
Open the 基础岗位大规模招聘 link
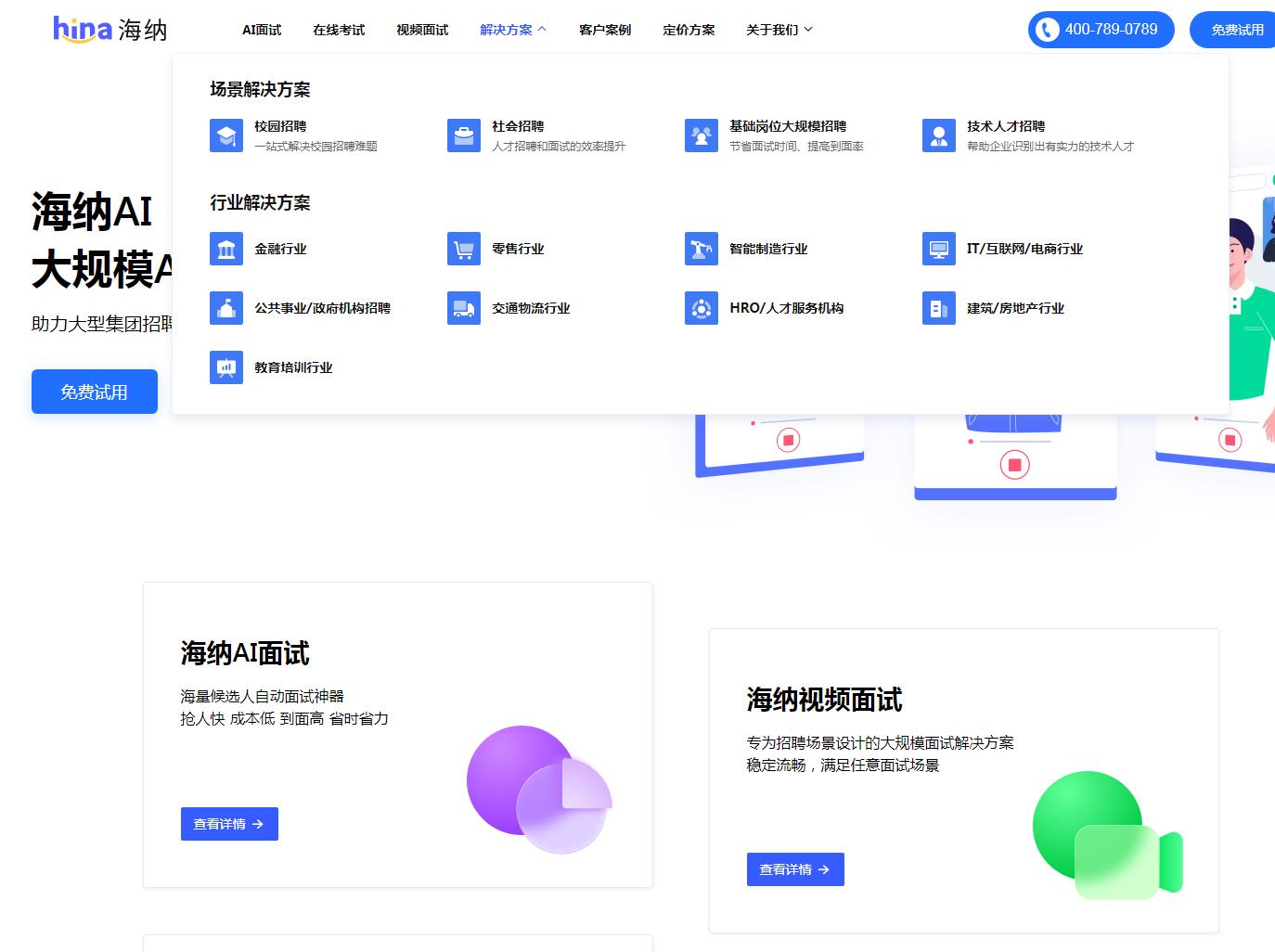pos(788,126)
